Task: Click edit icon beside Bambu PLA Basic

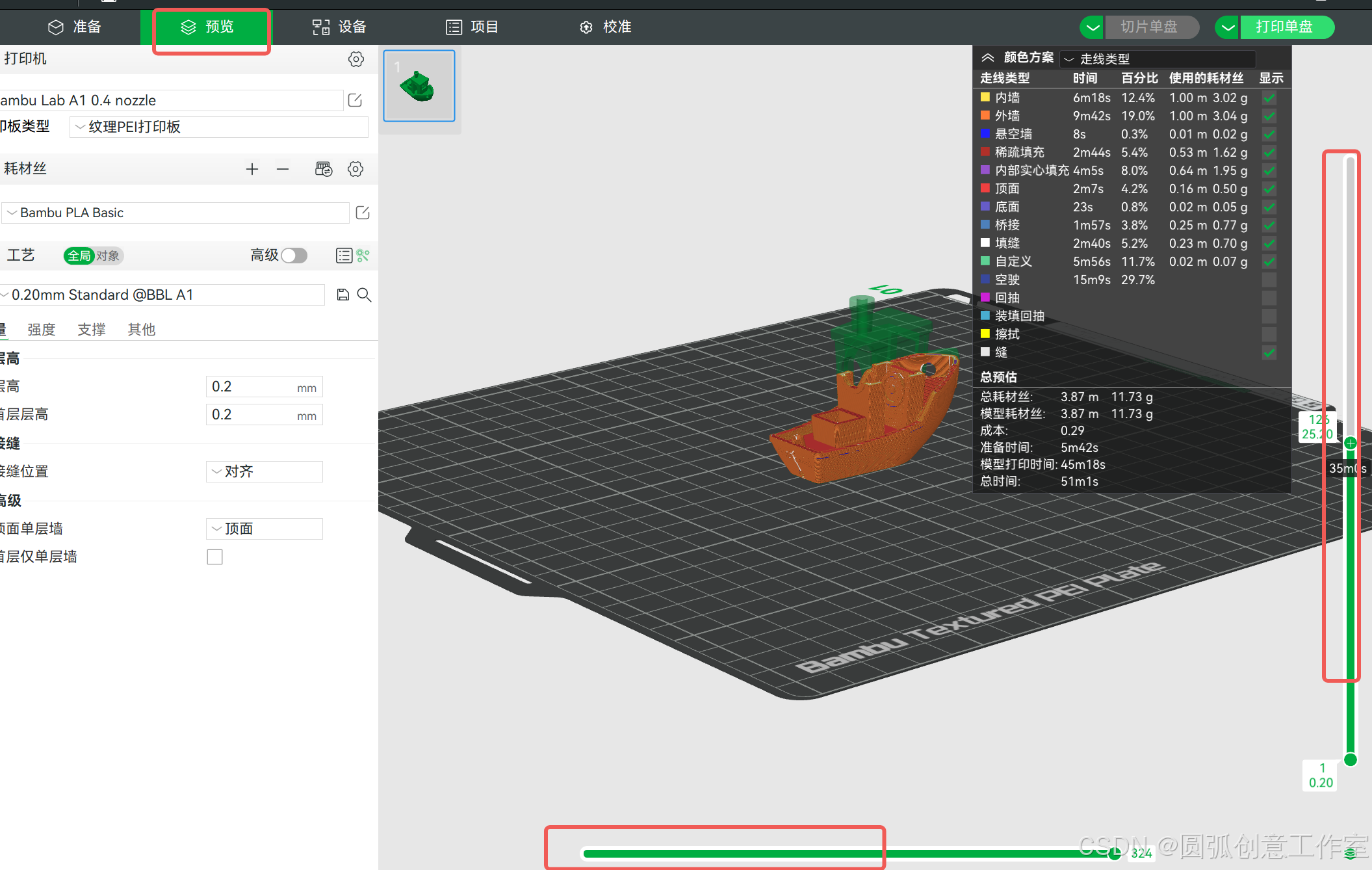Action: pos(363,213)
